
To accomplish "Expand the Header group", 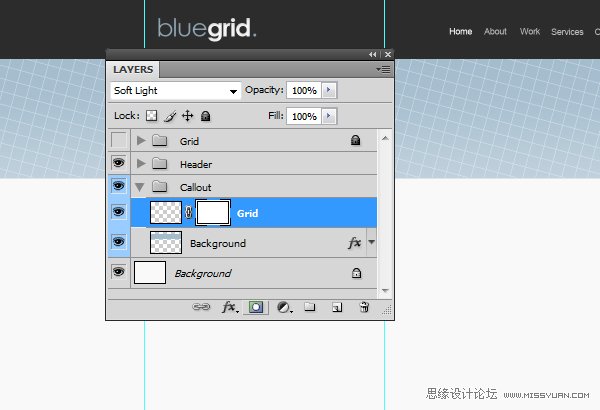I will [x=141, y=163].
